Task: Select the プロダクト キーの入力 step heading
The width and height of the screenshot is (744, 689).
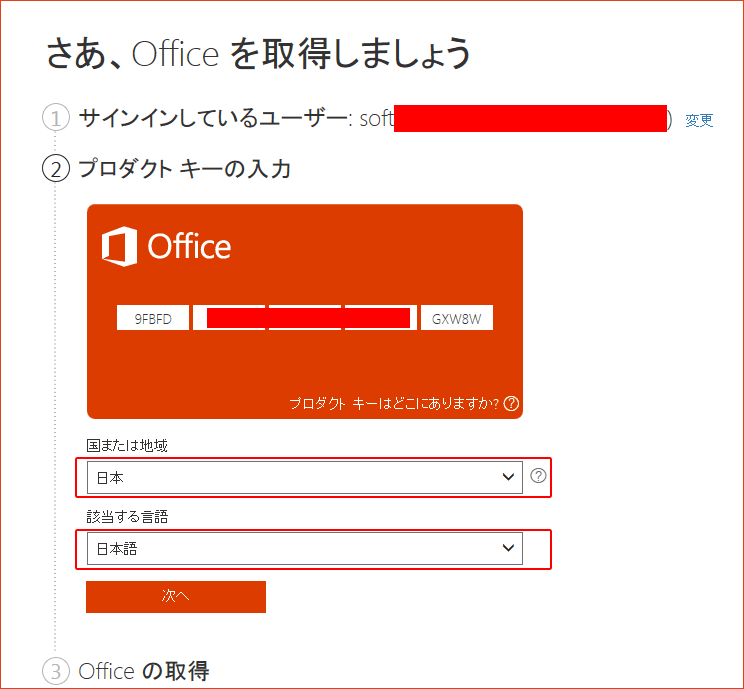Action: coord(185,168)
